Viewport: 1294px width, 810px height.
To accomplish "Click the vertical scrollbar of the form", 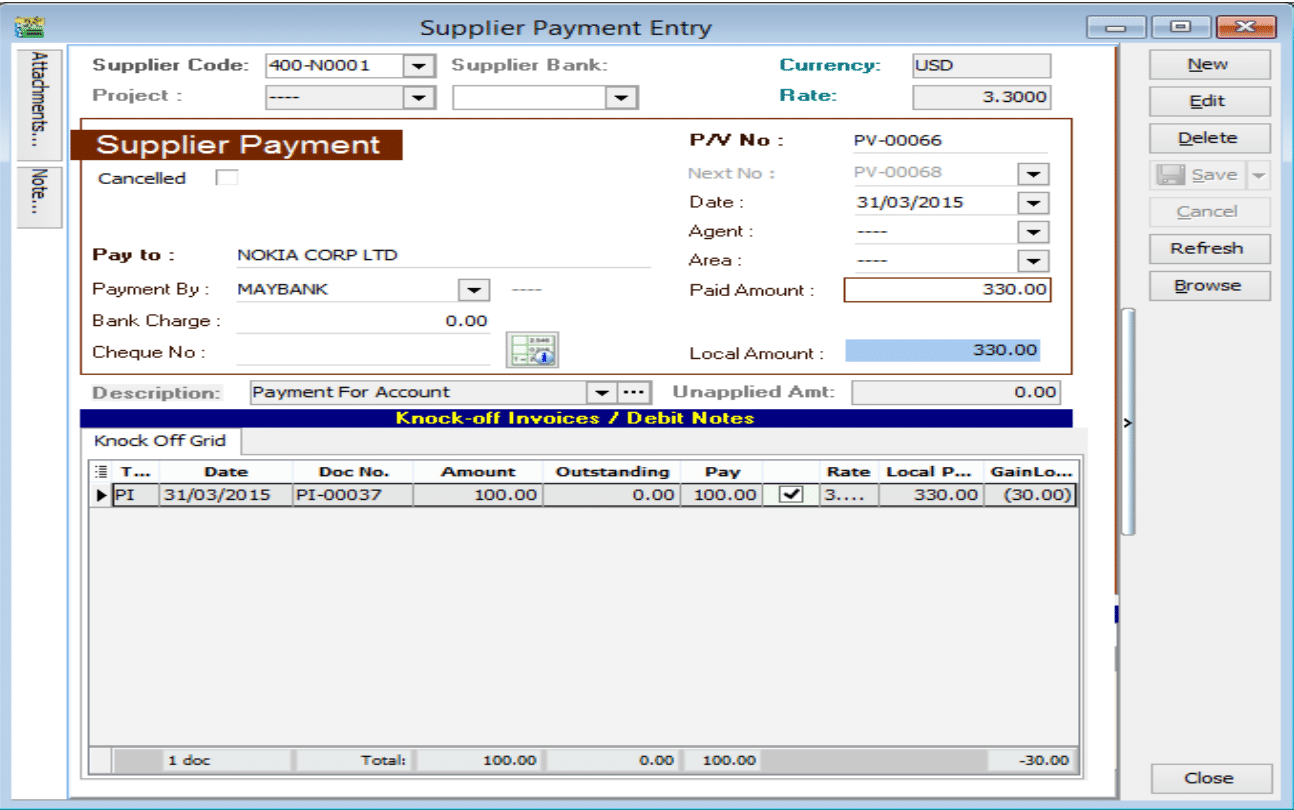I will pos(1128,420).
